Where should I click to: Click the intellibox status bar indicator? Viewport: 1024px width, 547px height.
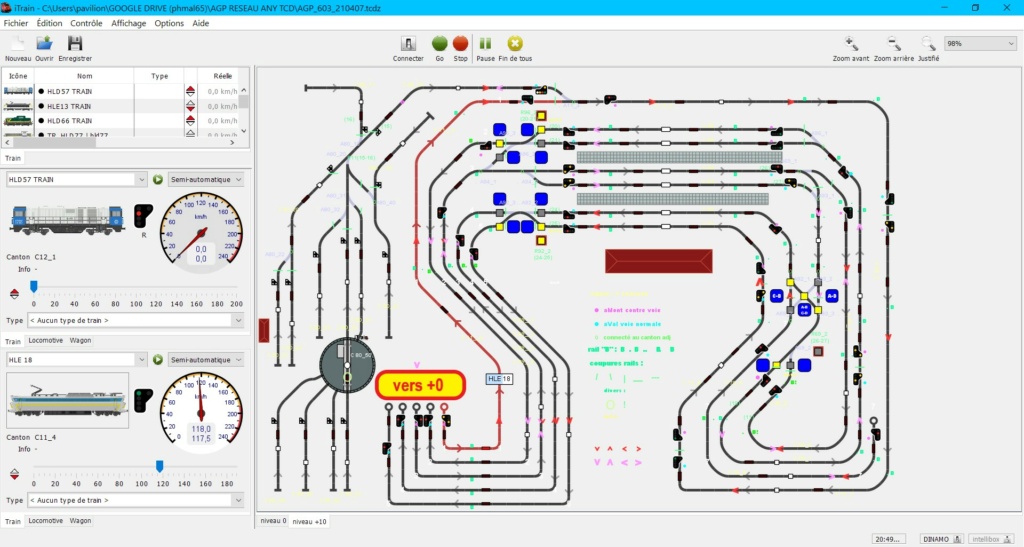991,539
